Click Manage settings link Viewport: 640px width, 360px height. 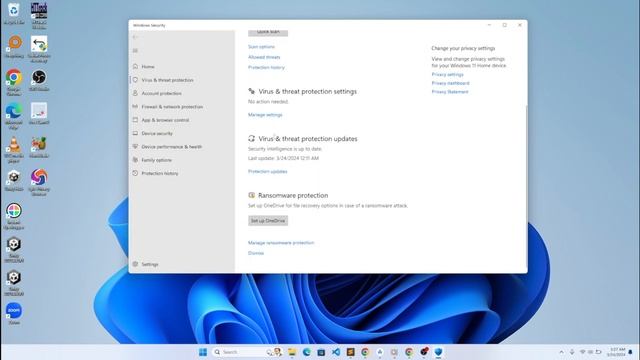click(x=265, y=115)
